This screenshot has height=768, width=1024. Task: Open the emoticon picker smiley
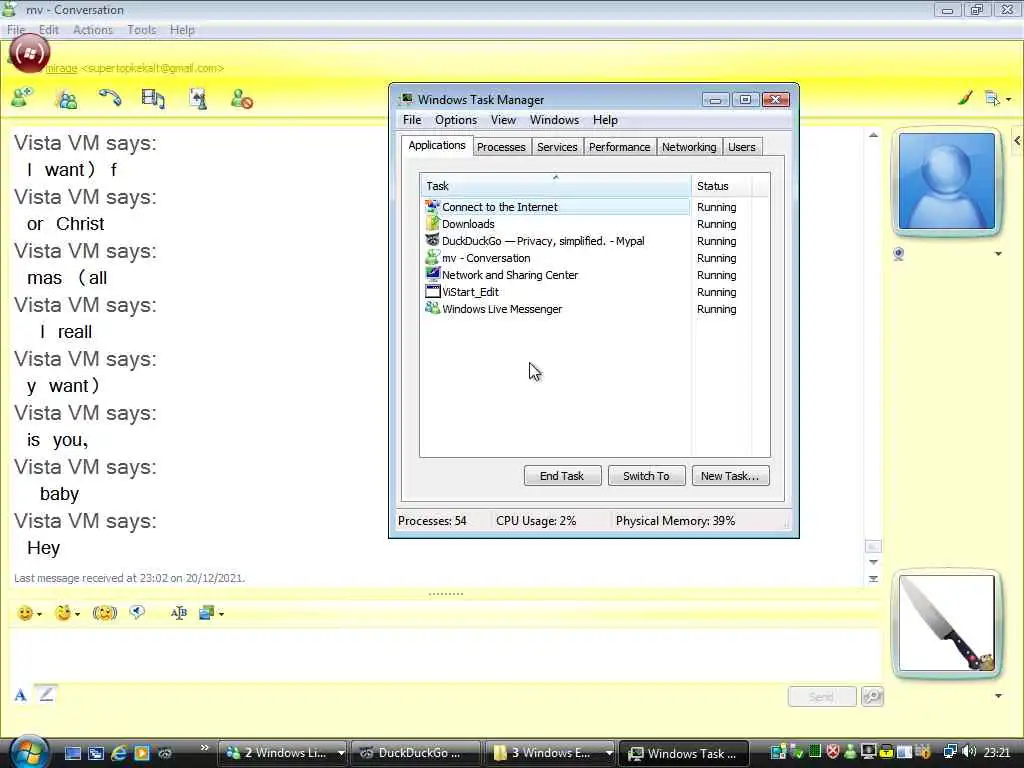(x=29, y=613)
